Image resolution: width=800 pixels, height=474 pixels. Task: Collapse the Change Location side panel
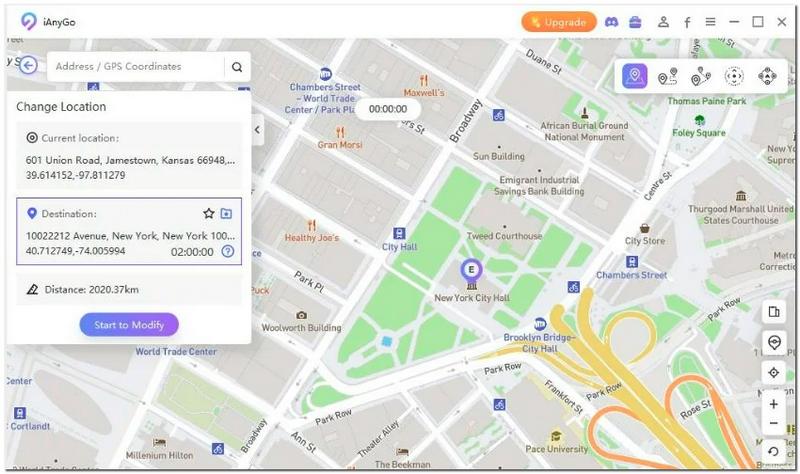(x=258, y=130)
